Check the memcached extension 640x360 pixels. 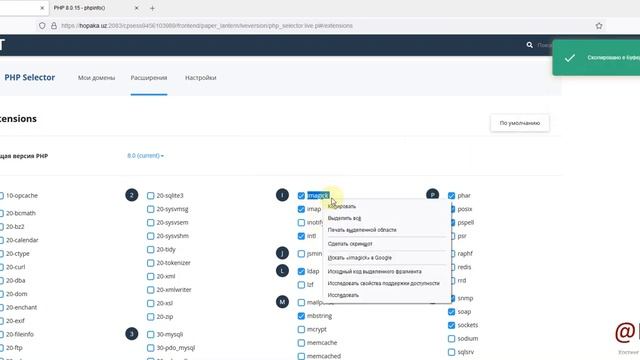(301, 356)
